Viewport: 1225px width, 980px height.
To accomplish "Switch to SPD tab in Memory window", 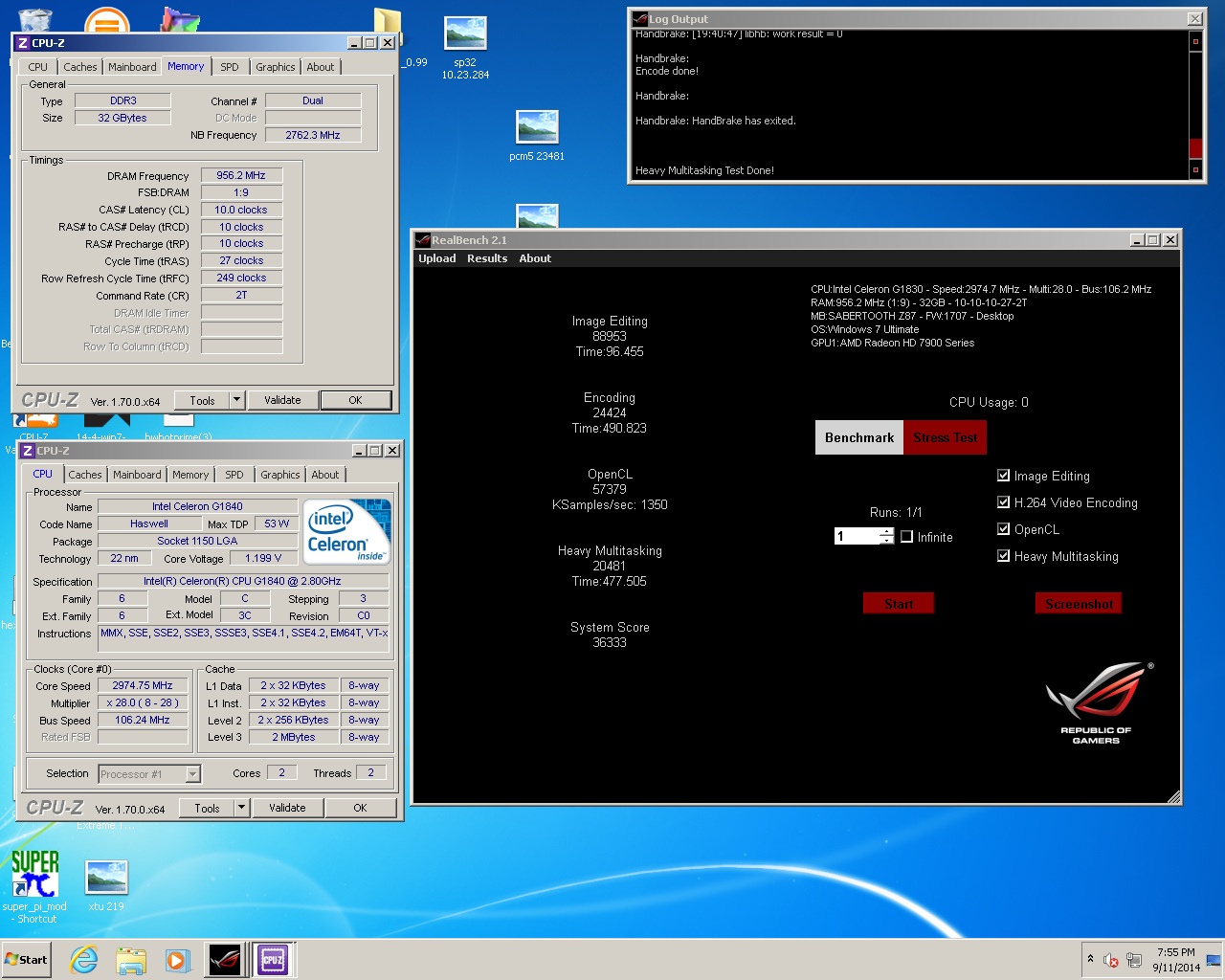I will point(230,67).
